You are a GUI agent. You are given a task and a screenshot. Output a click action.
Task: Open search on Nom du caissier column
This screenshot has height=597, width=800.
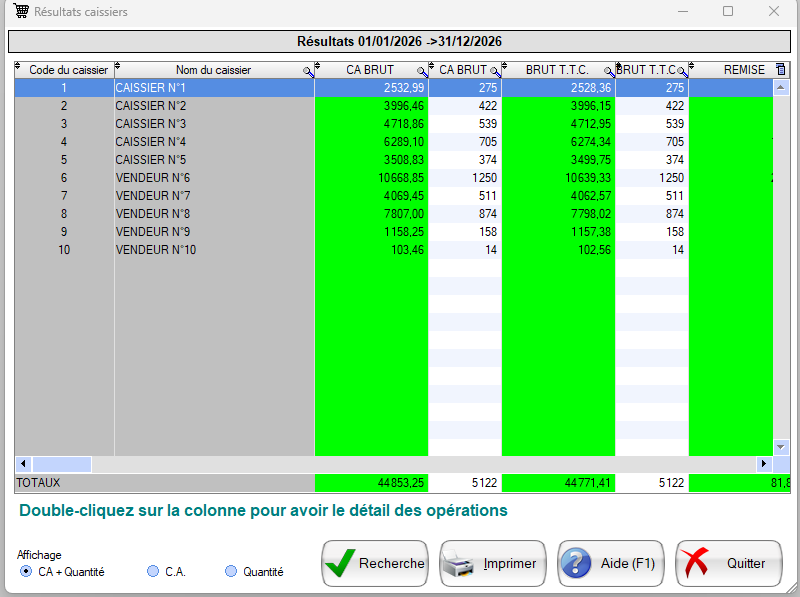pyautogui.click(x=307, y=70)
